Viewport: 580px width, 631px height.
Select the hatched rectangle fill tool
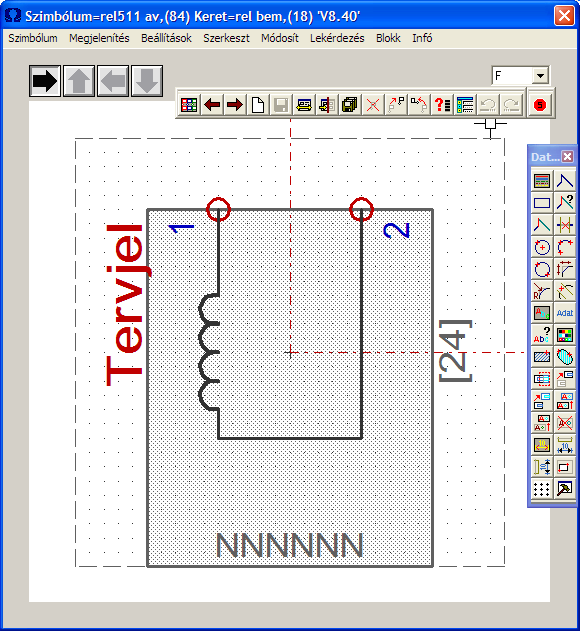[x=542, y=357]
